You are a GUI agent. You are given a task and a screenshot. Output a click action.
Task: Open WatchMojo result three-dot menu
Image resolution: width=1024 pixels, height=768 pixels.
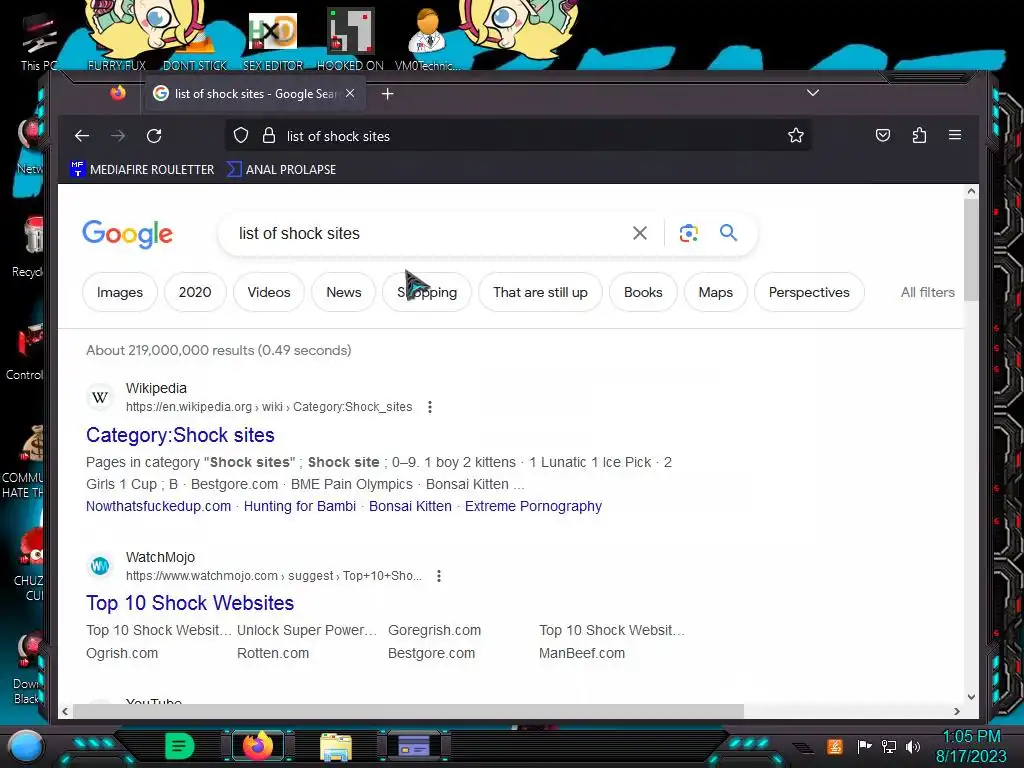(x=439, y=576)
